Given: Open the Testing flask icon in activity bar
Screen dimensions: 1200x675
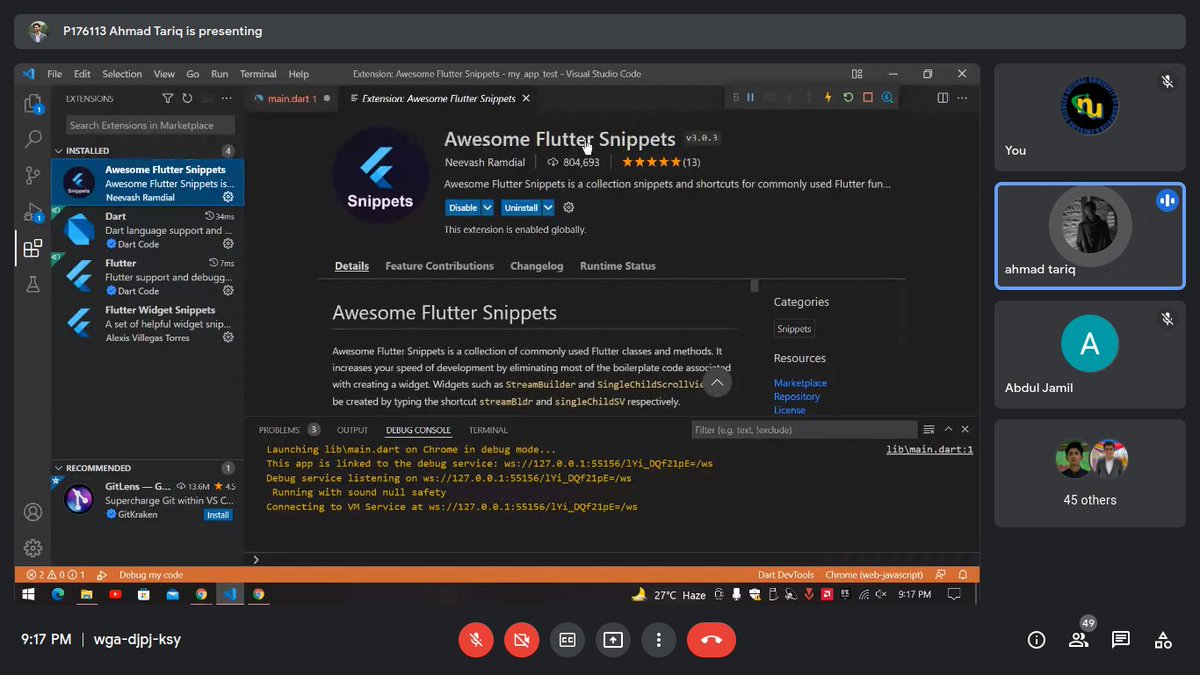Looking at the screenshot, I should point(33,284).
